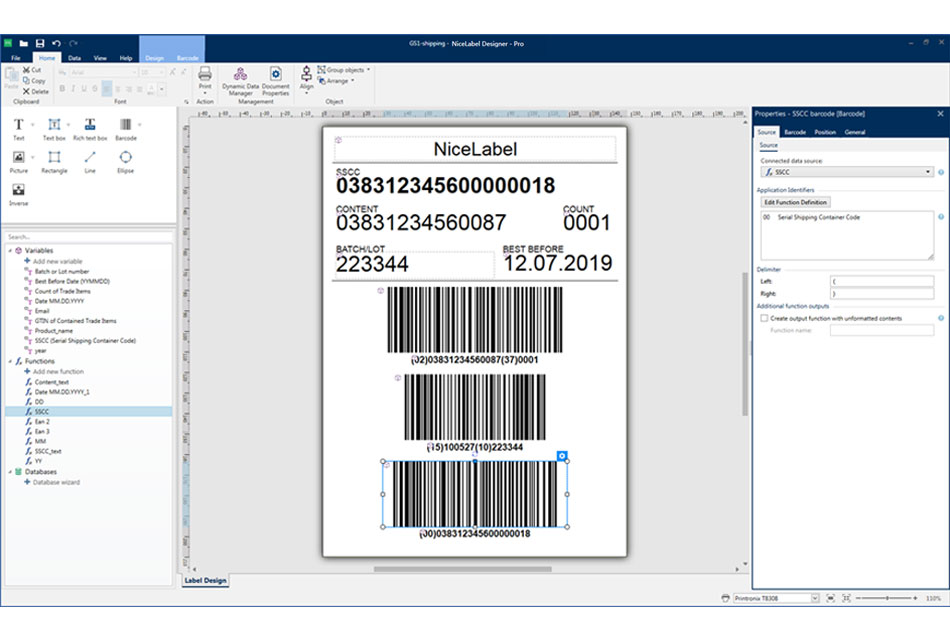950x639 pixels.
Task: Enable Create output function with unformatted contents
Action: [764, 318]
